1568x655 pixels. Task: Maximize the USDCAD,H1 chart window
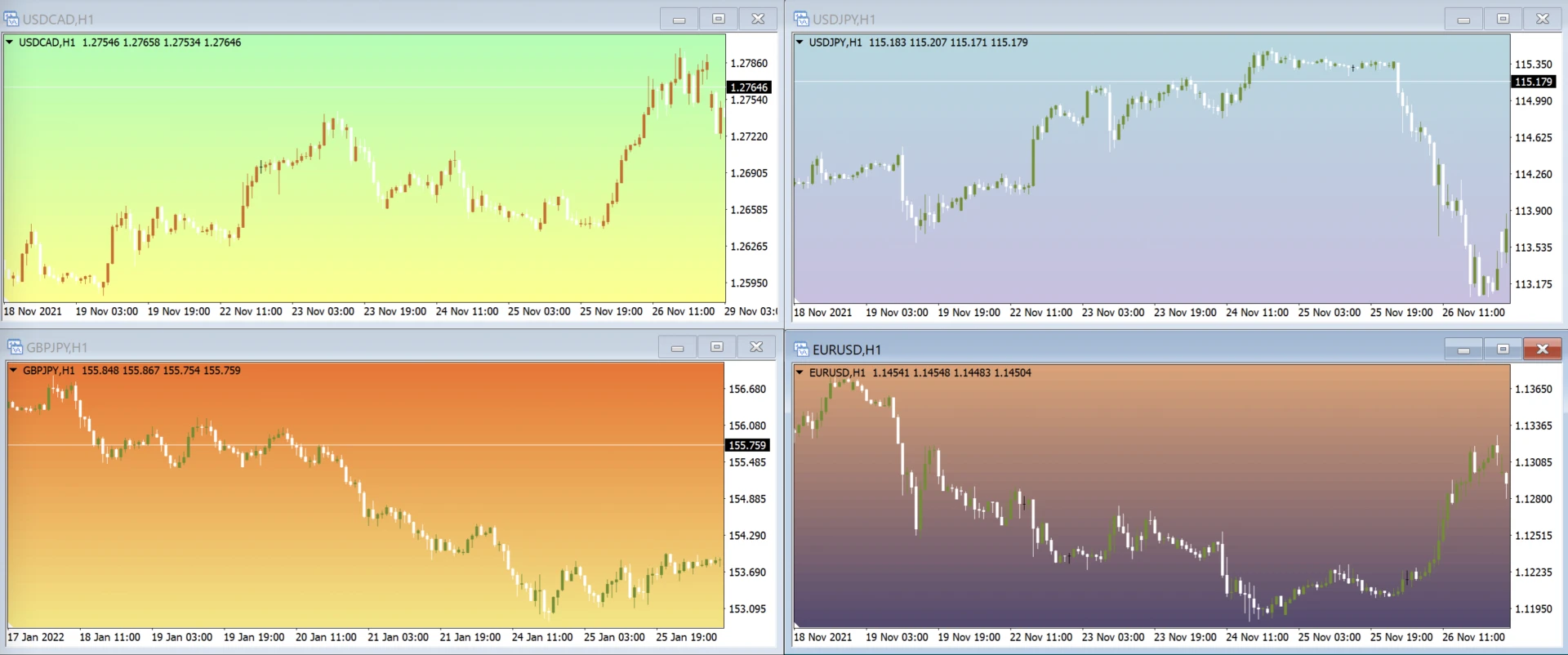718,19
